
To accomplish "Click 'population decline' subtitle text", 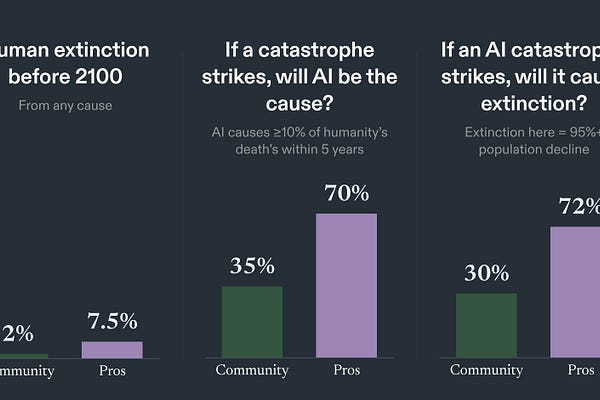I will [x=534, y=149].
